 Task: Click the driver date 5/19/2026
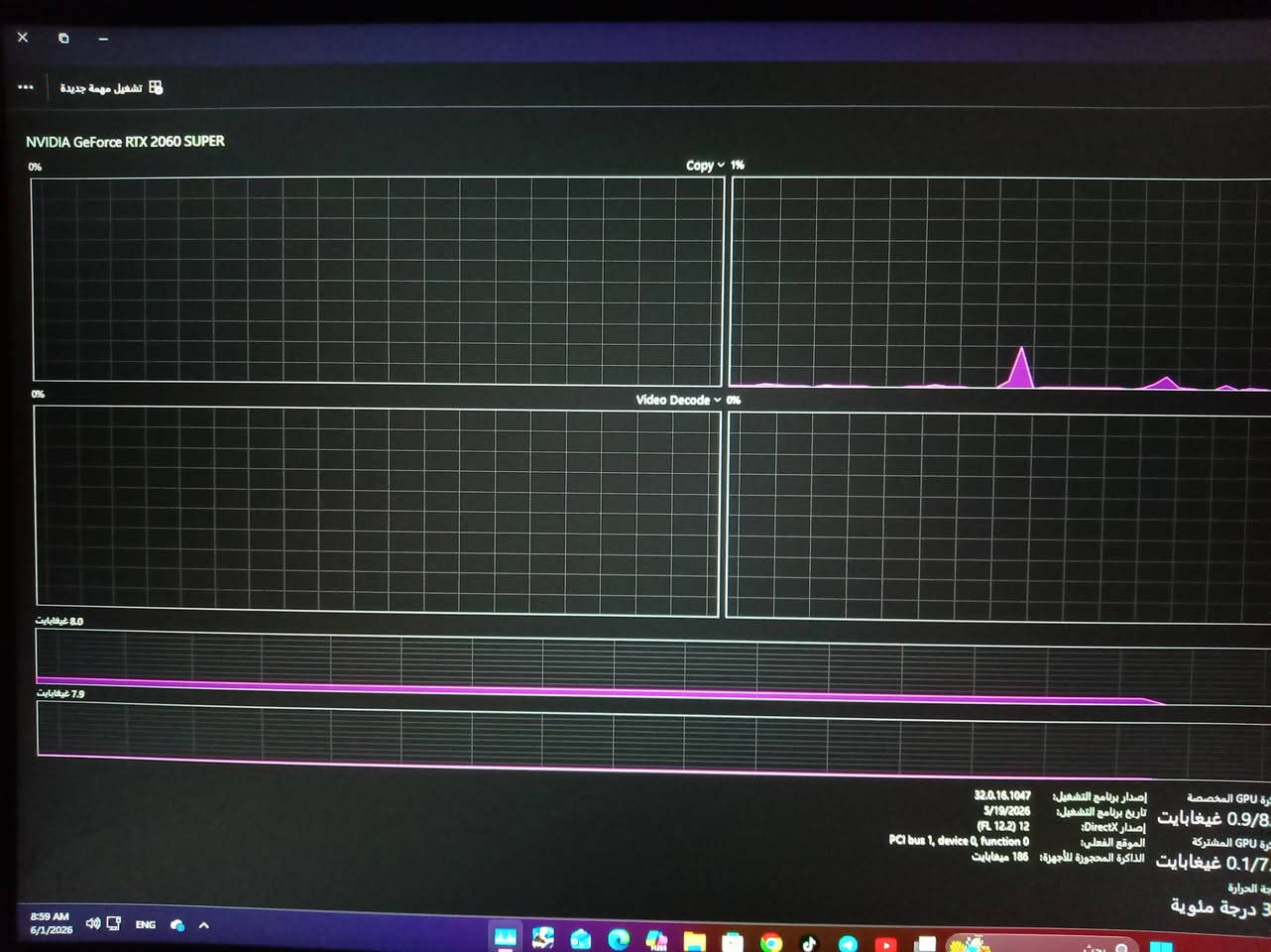point(1006,811)
